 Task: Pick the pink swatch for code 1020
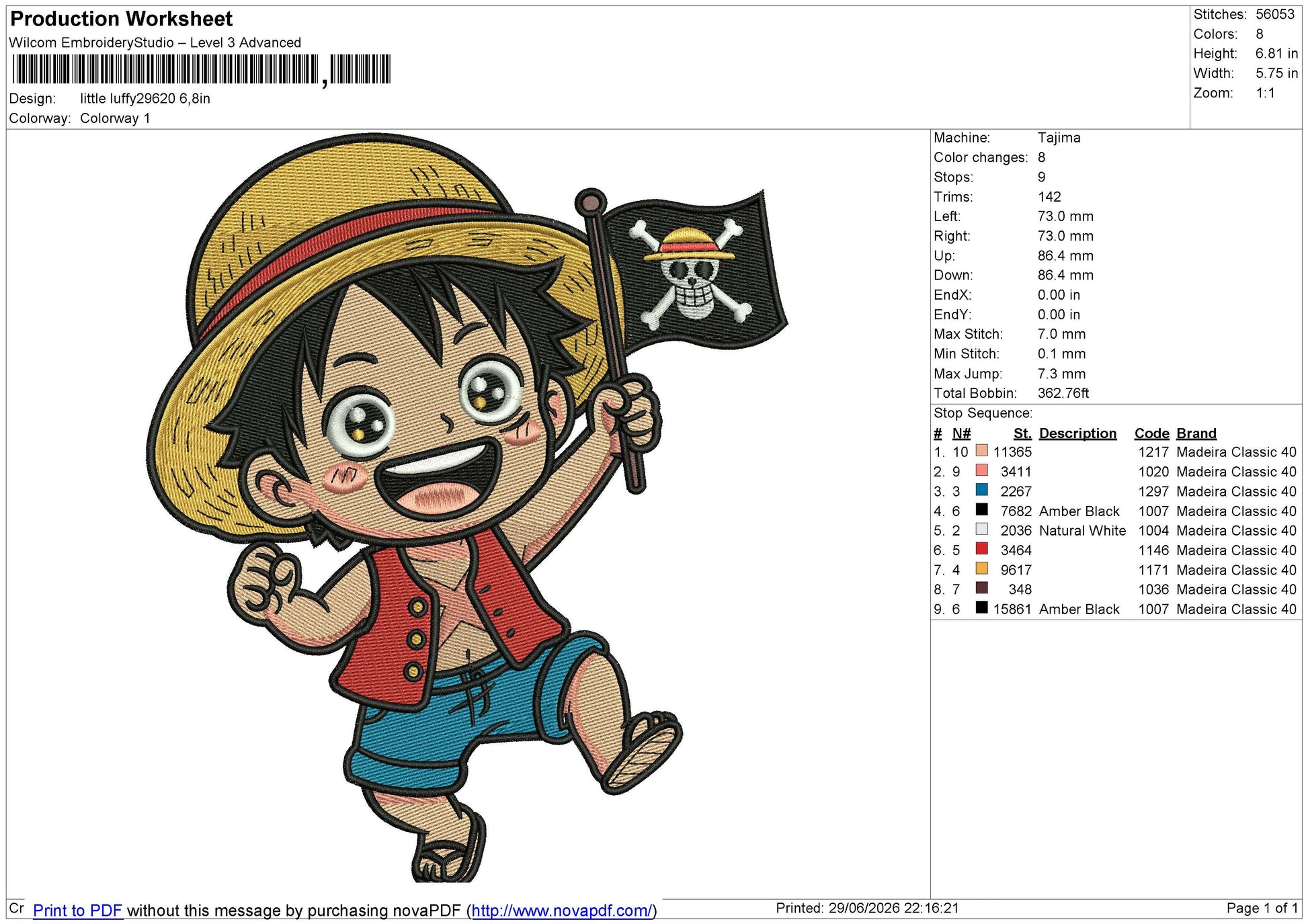tap(981, 470)
